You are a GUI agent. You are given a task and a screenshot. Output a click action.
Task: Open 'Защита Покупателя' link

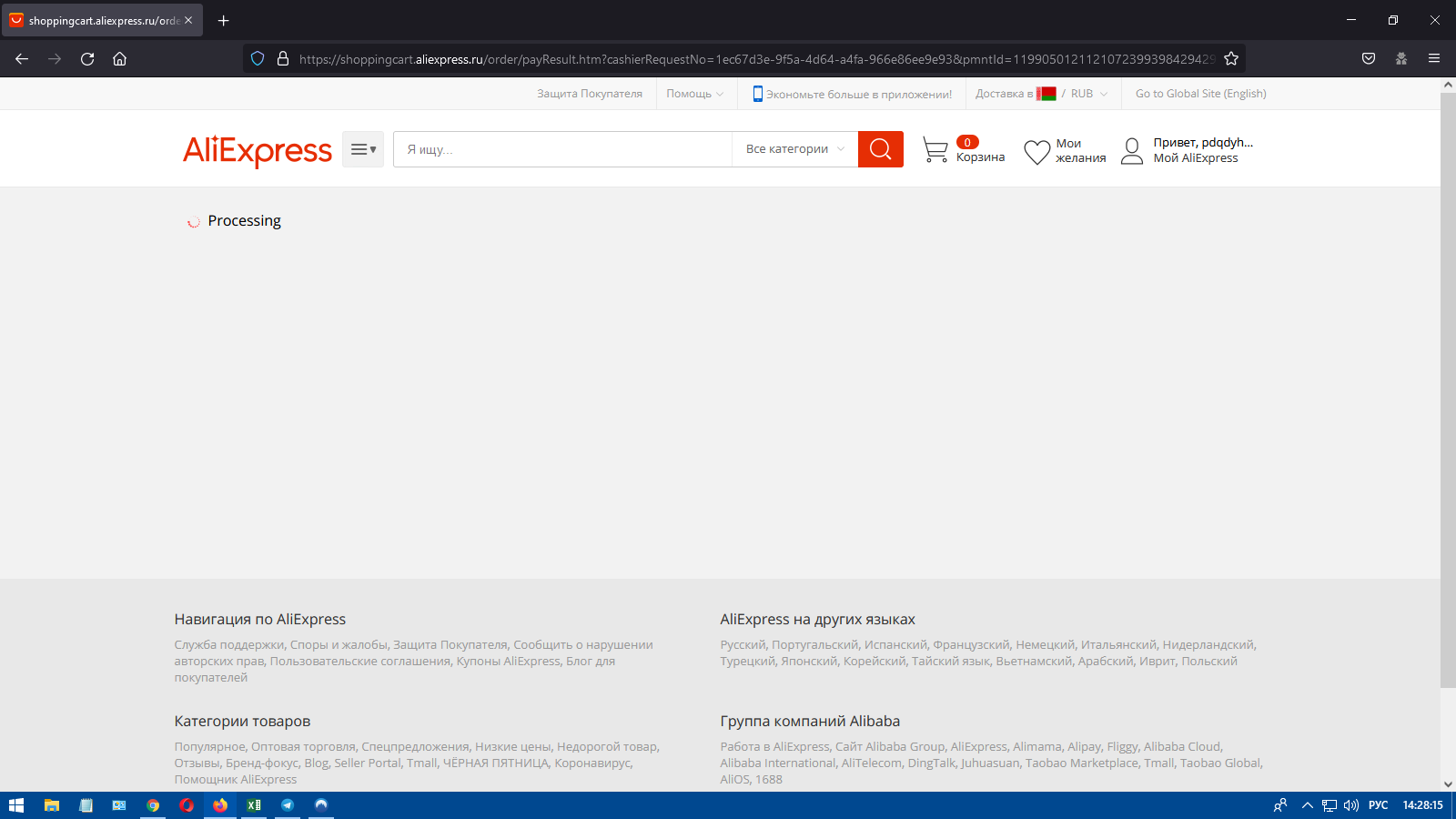(x=590, y=94)
